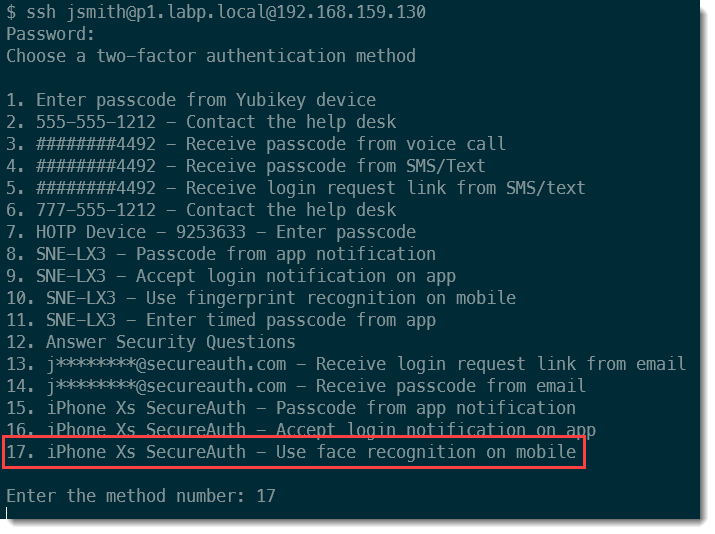Image resolution: width=715 pixels, height=534 pixels.
Task: Click the 'Enter the method number' input prompt
Action: (x=141, y=496)
